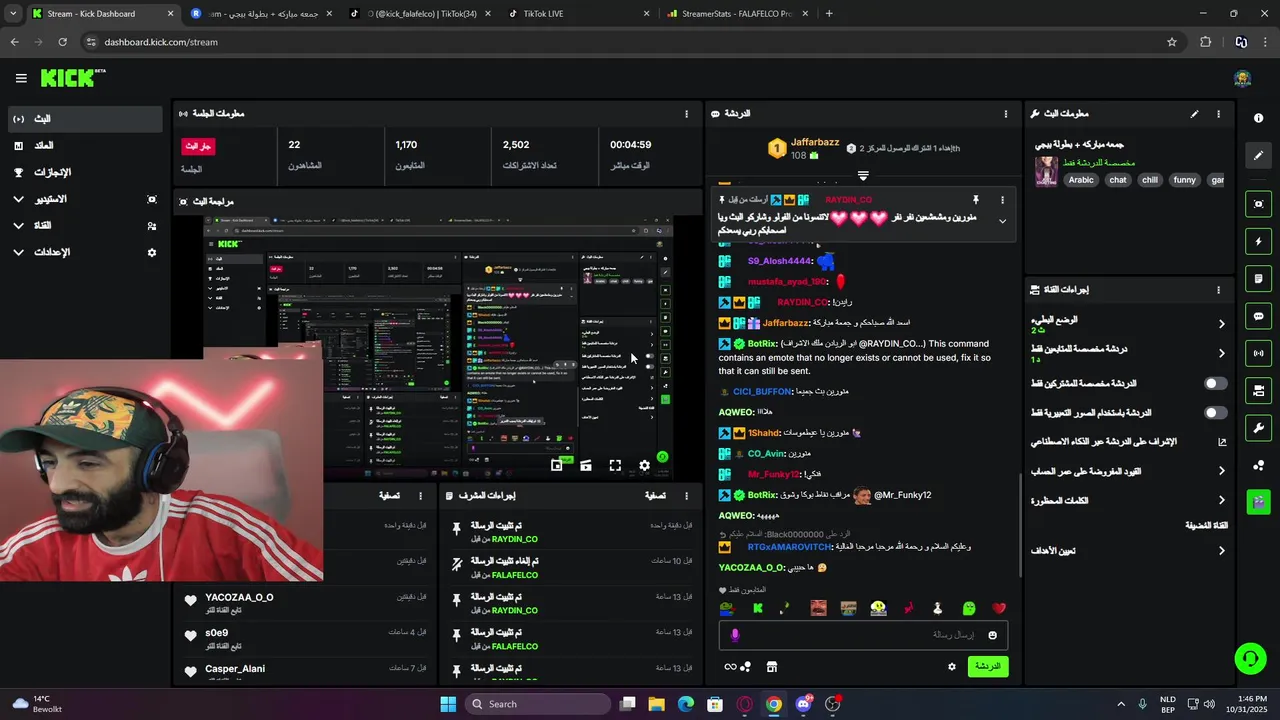This screenshot has width=1280, height=720.
Task: Click the wrench tools icon in right sidebar
Action: 1258,428
